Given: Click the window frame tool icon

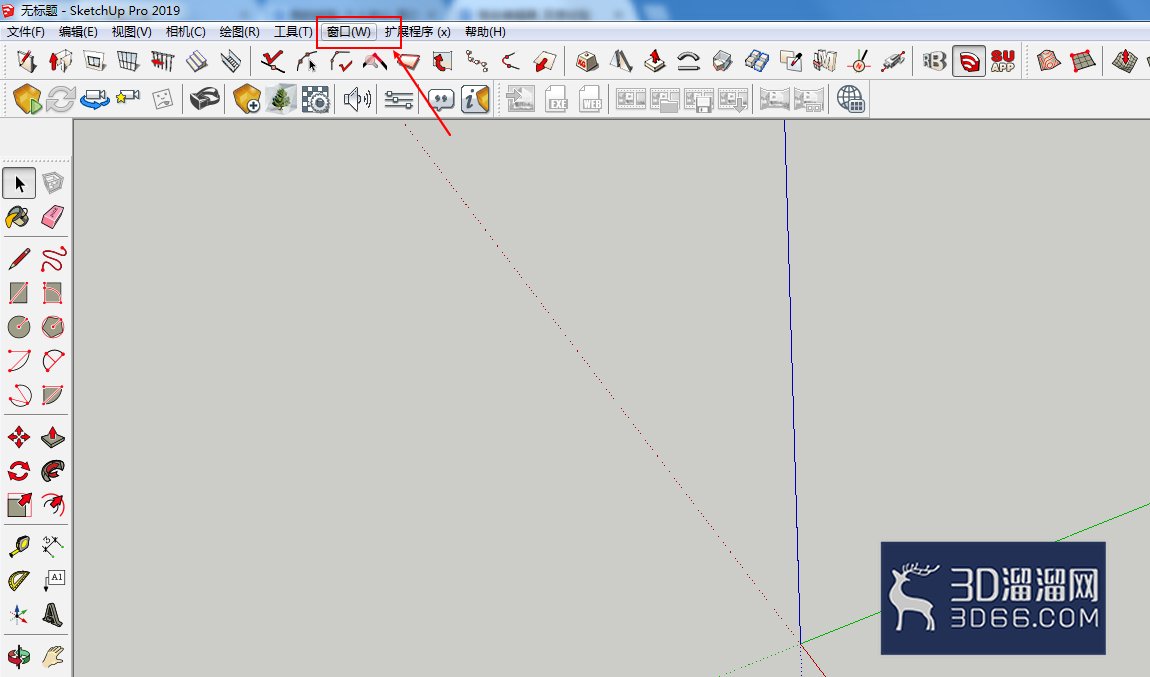Looking at the screenshot, I should pyautogui.click(x=95, y=61).
